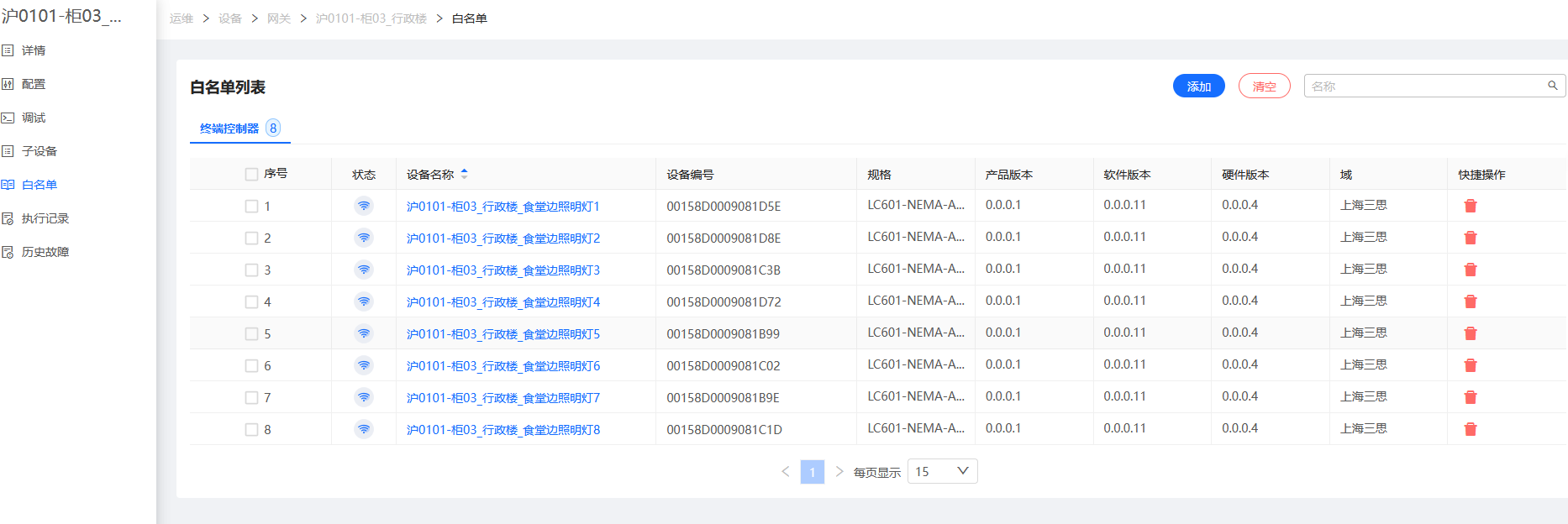Image resolution: width=1568 pixels, height=524 pixels.
Task: Check the checkbox for row 8
Action: pyautogui.click(x=251, y=429)
